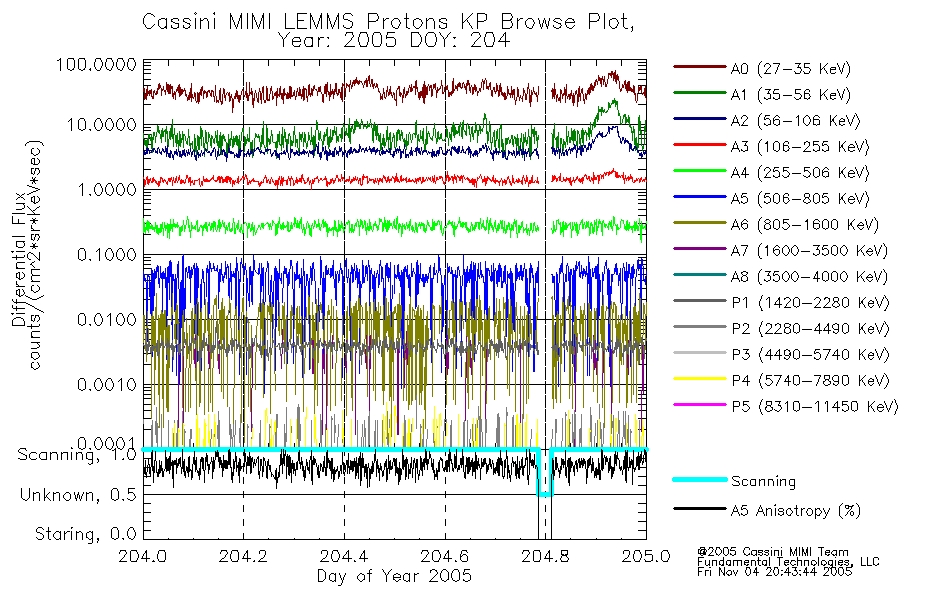Click the Scanning legend label
This screenshot has width=950, height=600.
(763, 481)
